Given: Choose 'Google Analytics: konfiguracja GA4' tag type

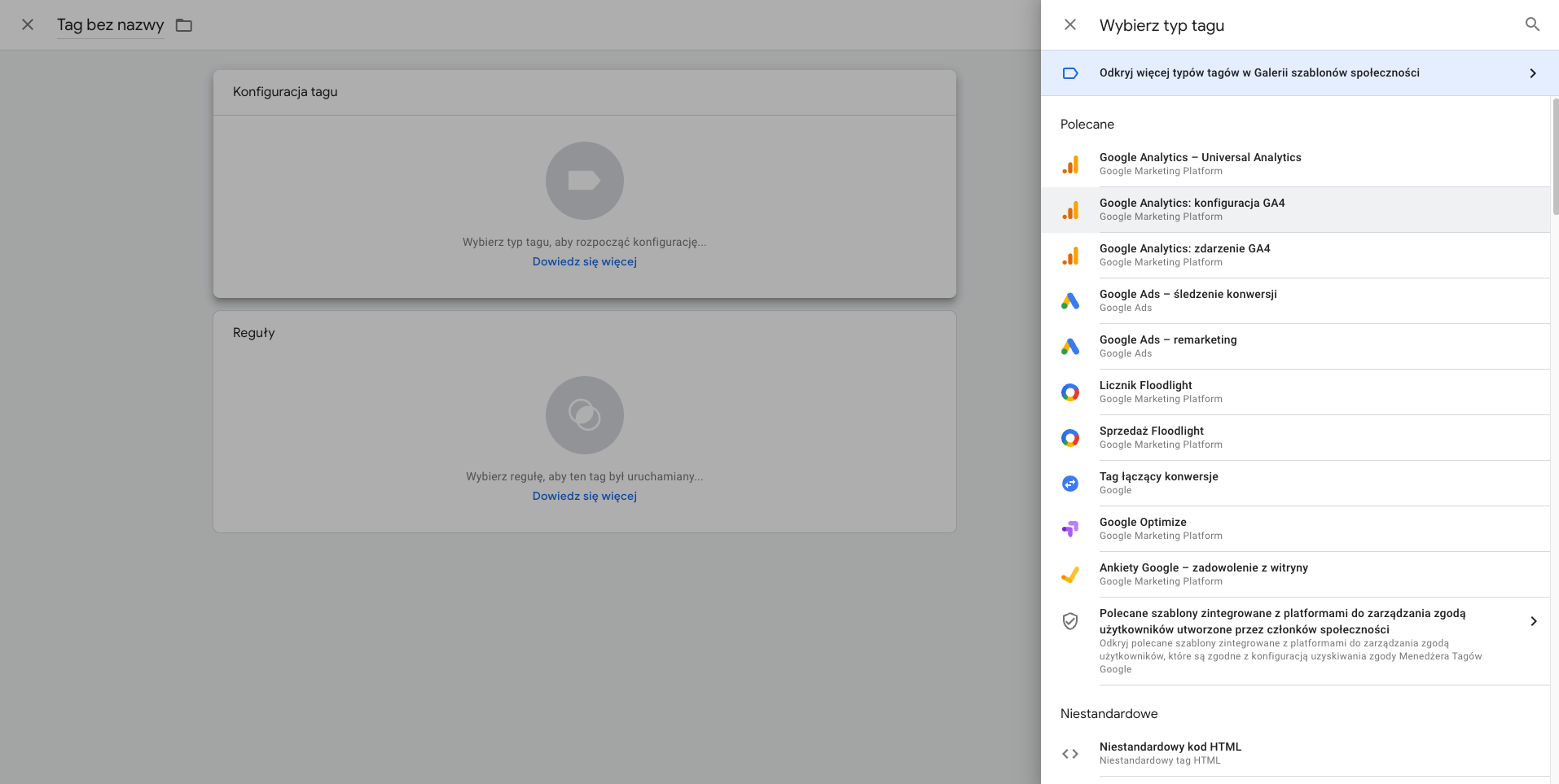Looking at the screenshot, I should tap(1295, 210).
